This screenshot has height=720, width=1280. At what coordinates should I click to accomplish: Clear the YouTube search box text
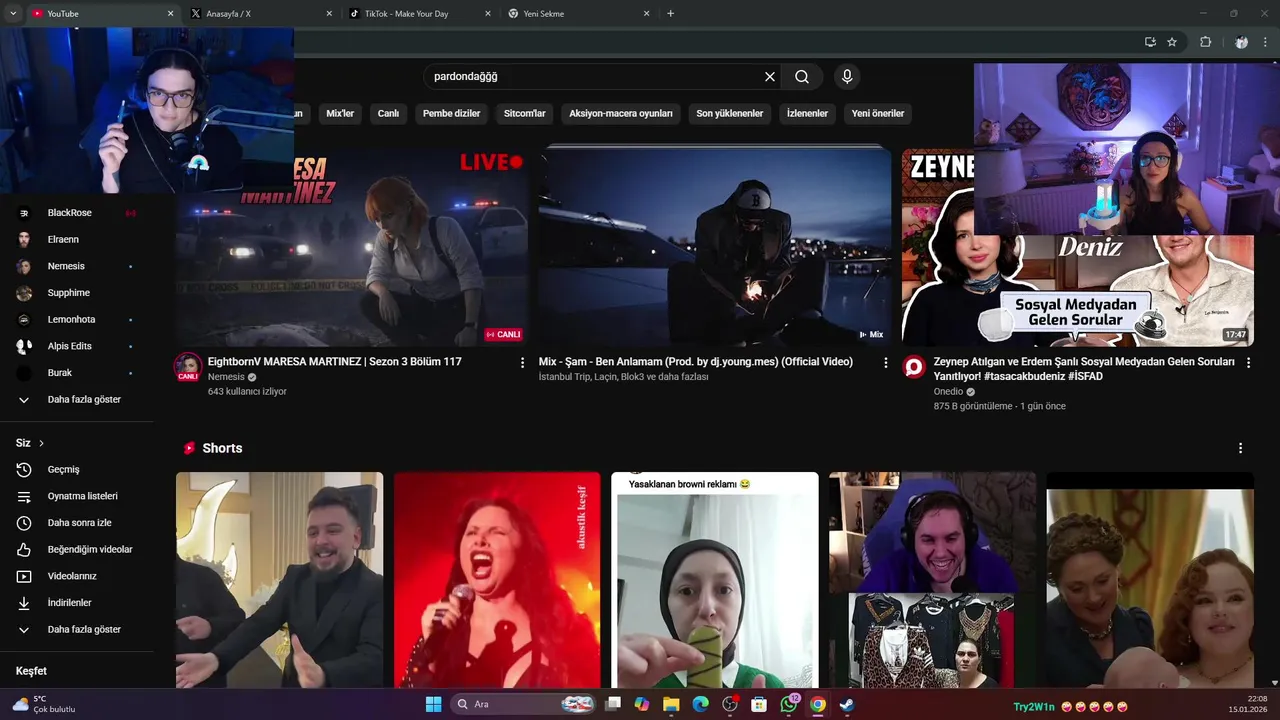770,77
